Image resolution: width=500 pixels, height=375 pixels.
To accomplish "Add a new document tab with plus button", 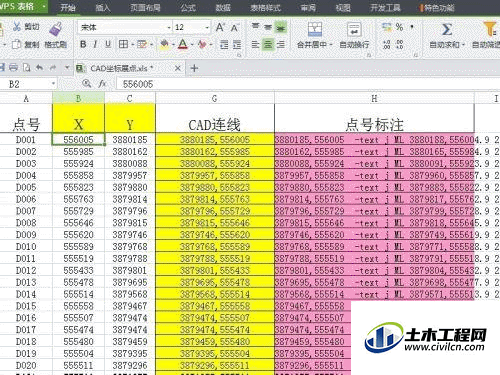I will pos(194,68).
